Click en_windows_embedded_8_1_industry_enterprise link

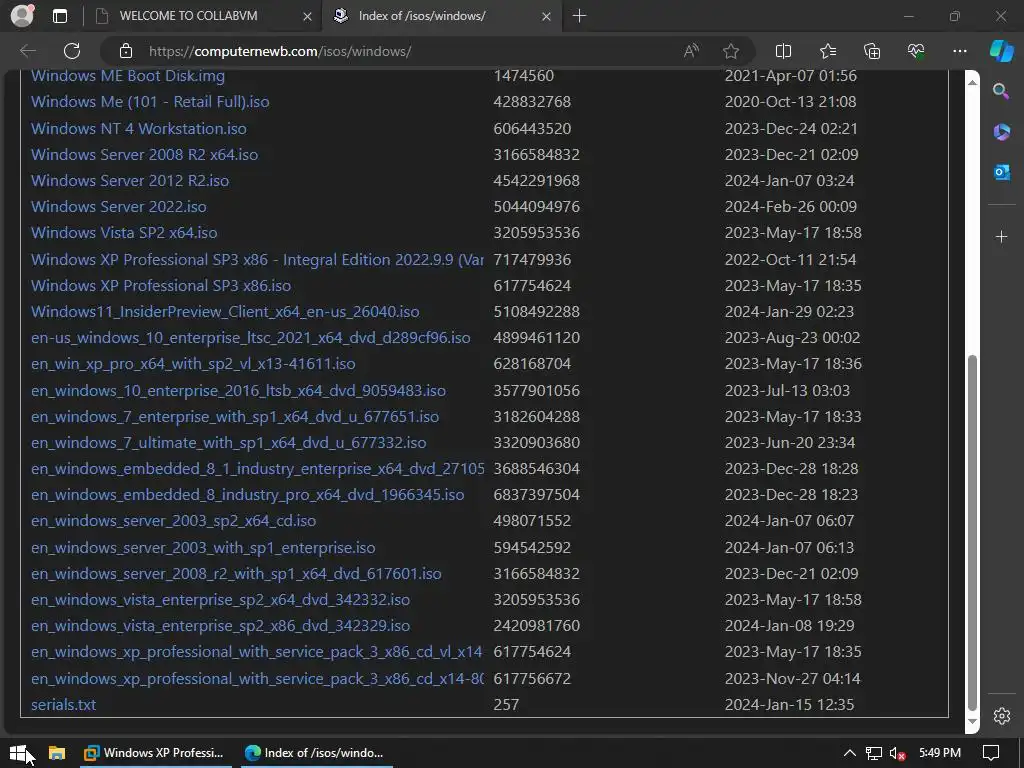coord(257,470)
